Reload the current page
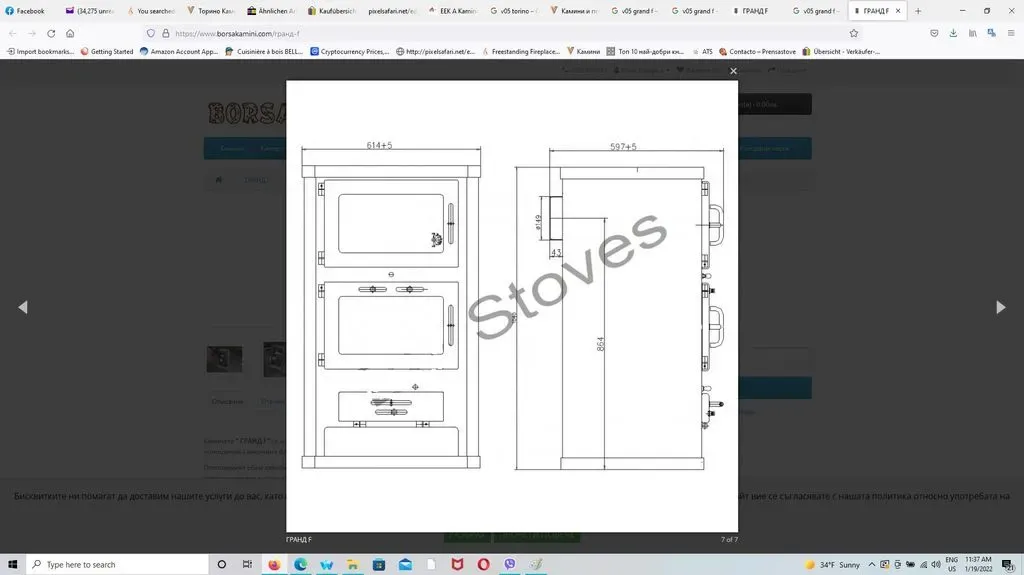The width and height of the screenshot is (1024, 575). (x=51, y=33)
